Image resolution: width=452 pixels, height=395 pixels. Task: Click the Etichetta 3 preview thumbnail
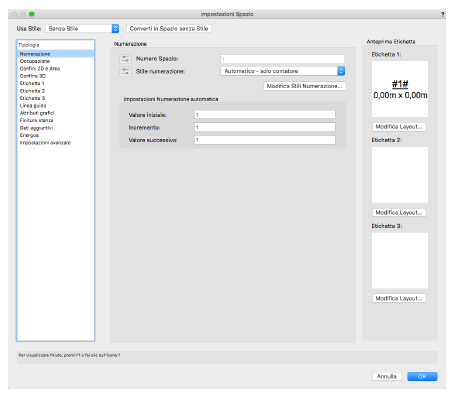tap(400, 261)
